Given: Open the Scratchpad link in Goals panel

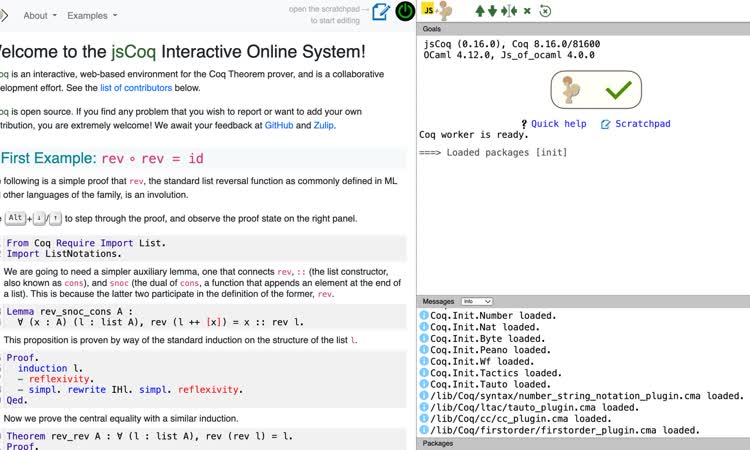Looking at the screenshot, I should (642, 124).
